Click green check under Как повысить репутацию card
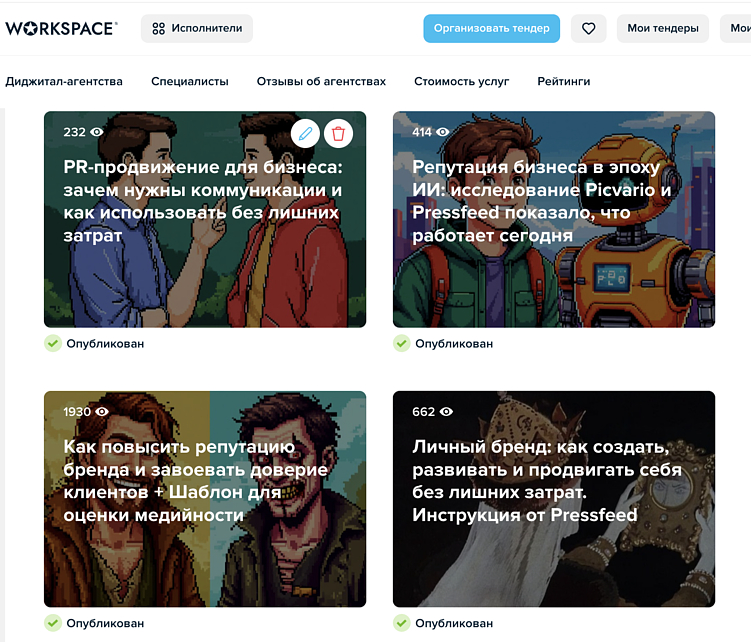The height and width of the screenshot is (642, 751). click(x=53, y=623)
